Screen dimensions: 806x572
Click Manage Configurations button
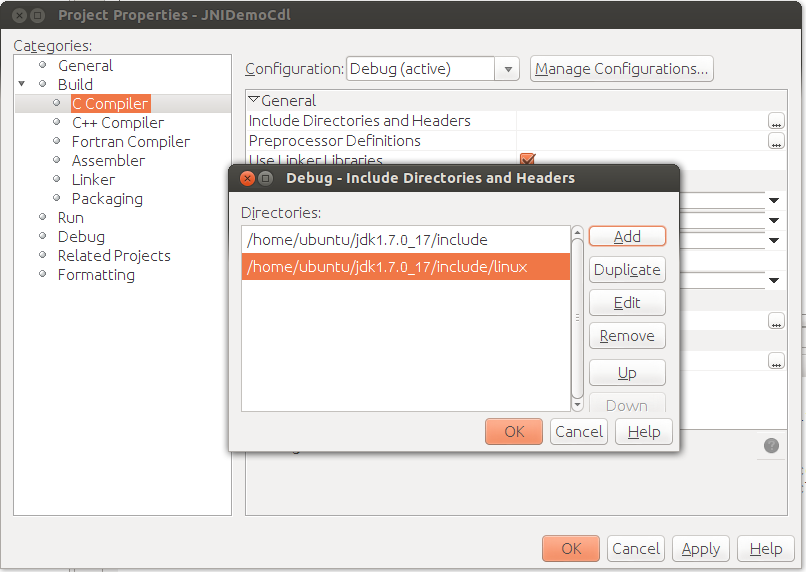[x=621, y=69]
